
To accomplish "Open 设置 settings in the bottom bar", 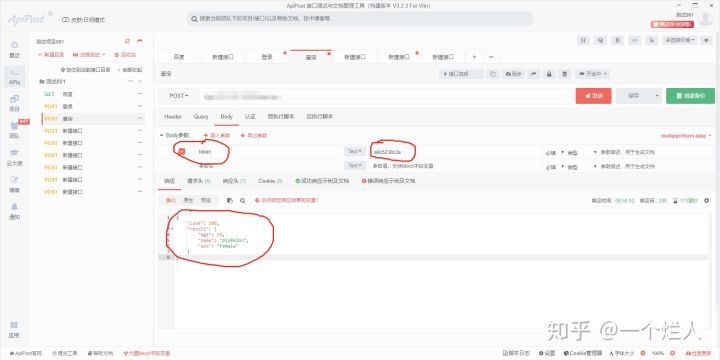I will (x=547, y=353).
